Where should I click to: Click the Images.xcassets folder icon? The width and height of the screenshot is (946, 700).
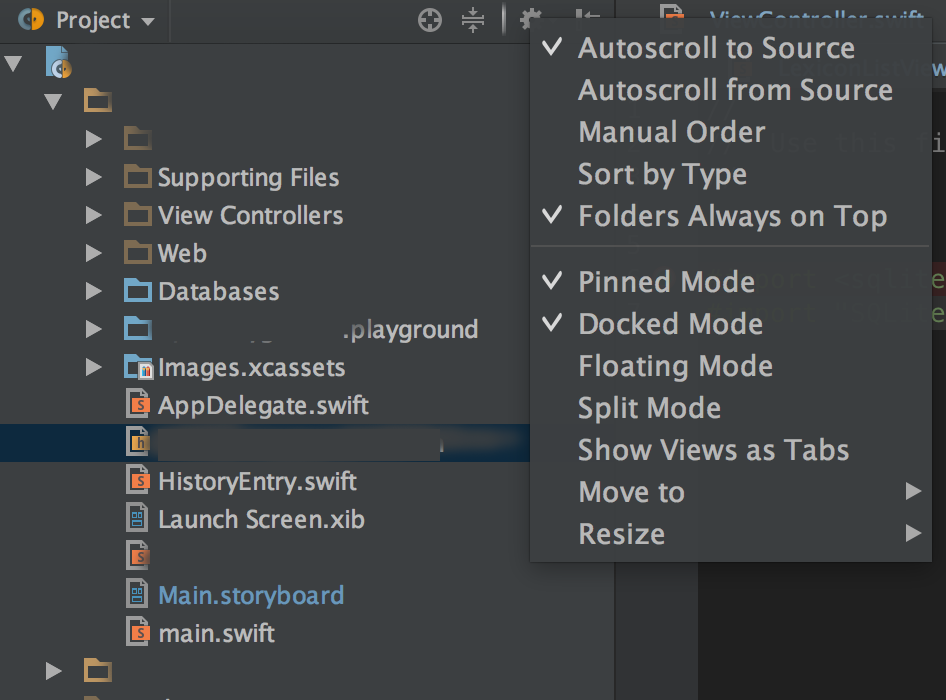(138, 367)
